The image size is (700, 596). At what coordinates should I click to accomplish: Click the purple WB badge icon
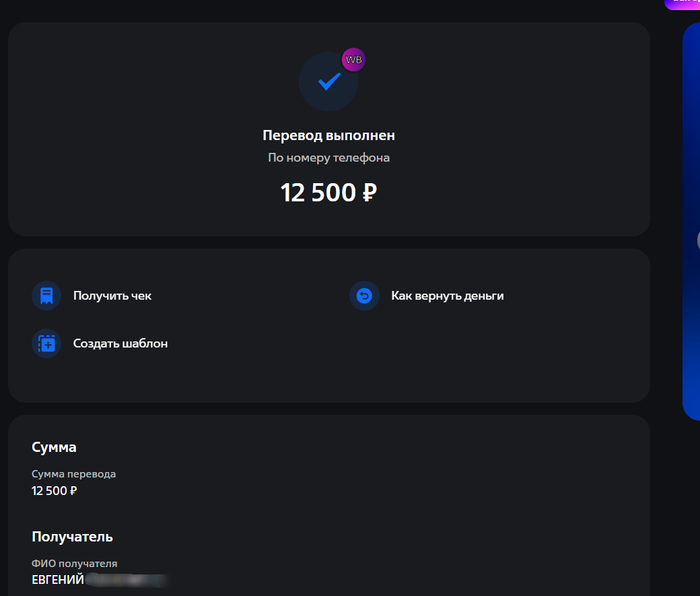[353, 60]
